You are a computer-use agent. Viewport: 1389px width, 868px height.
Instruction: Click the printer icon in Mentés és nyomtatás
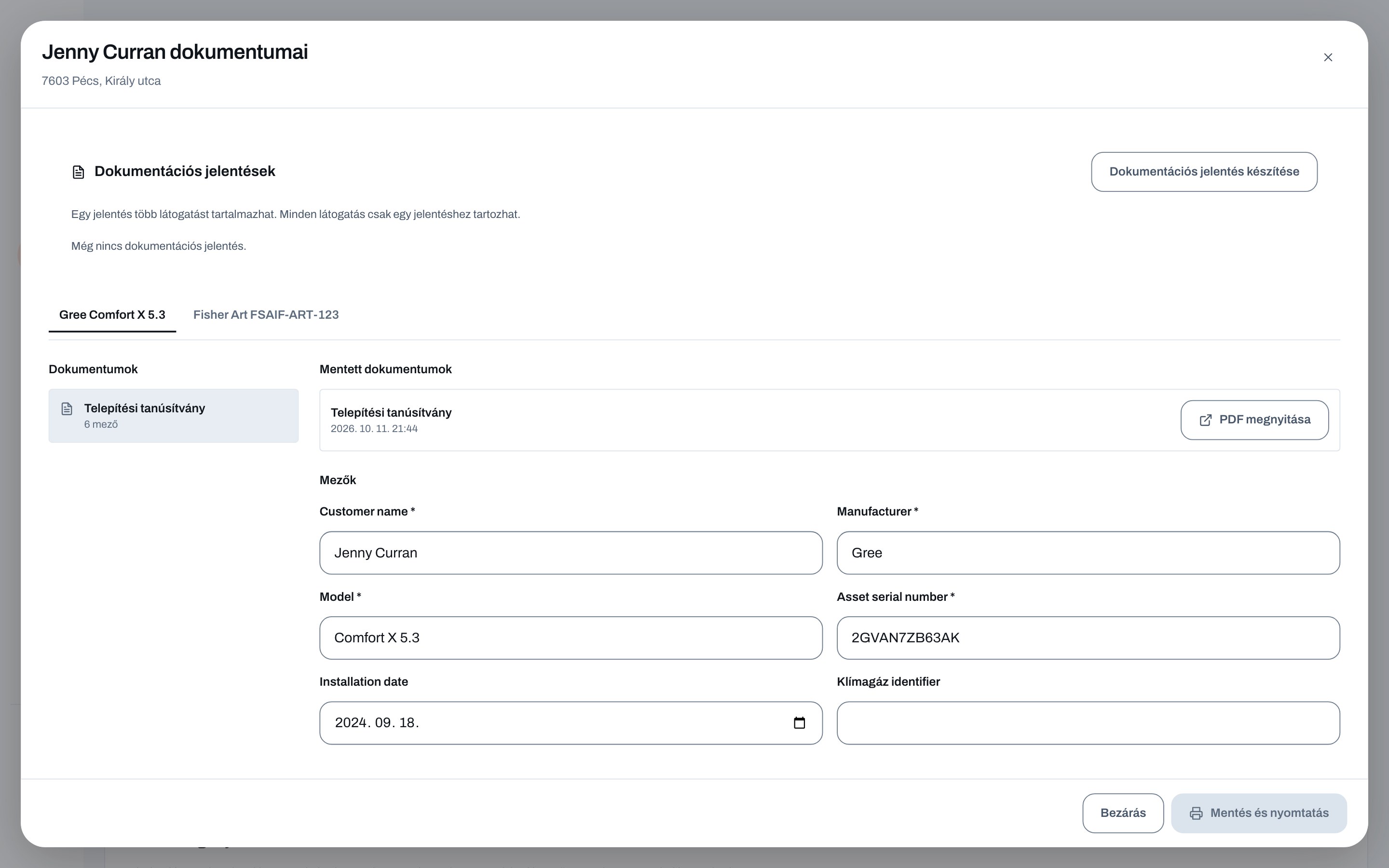(1196, 813)
